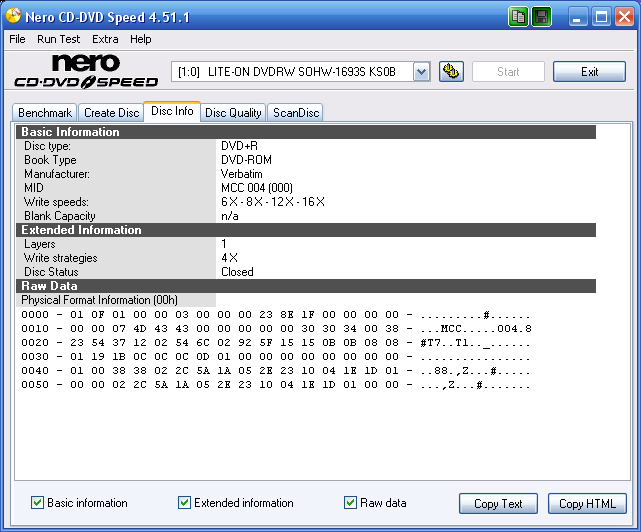Click the Exit button
The image size is (641, 532).
[x=589, y=72]
